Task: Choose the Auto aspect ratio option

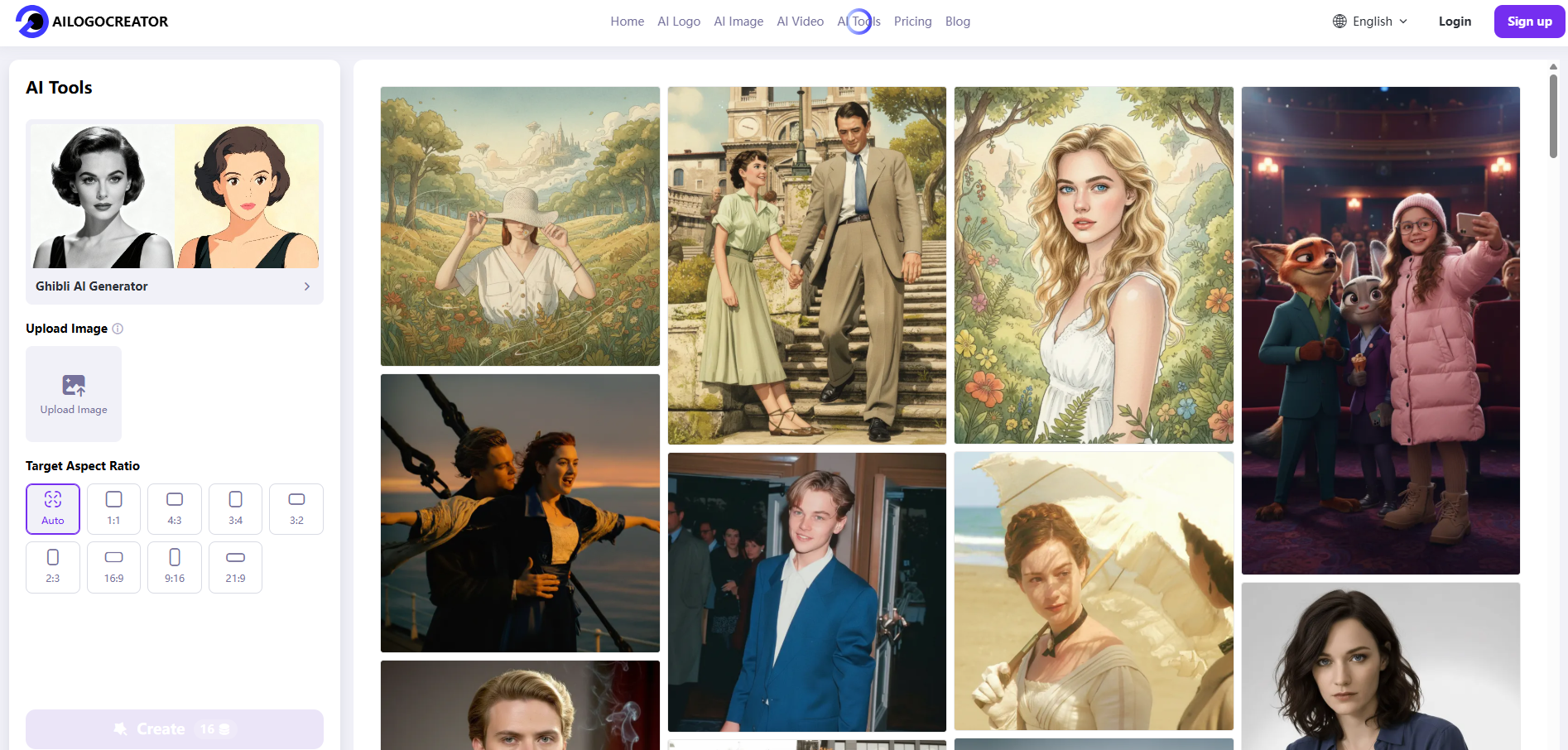Action: pos(53,509)
